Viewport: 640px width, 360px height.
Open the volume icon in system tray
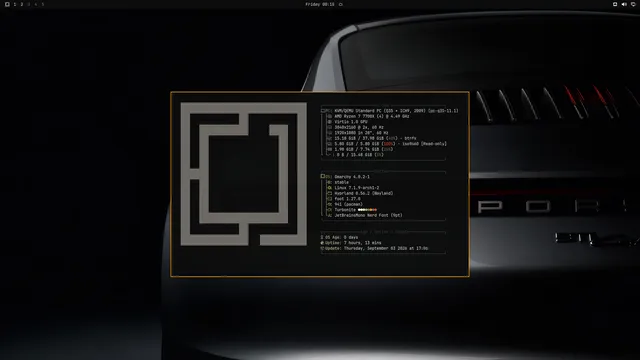tap(624, 4)
